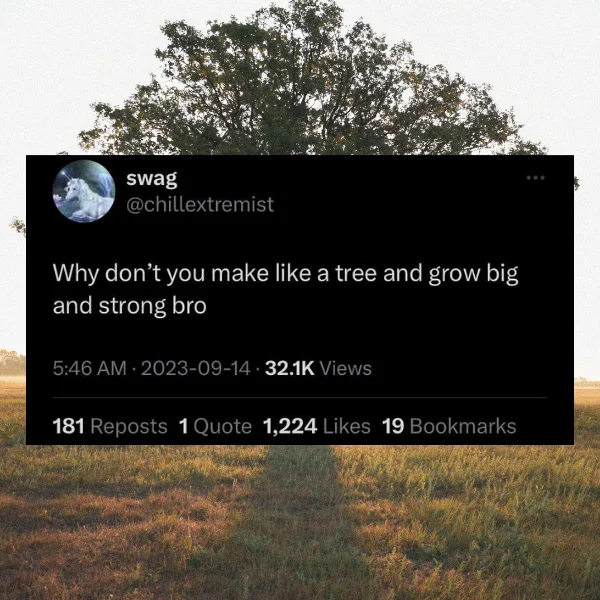Show the 181 Reposts list
Image resolution: width=600 pixels, height=600 pixels.
[x=110, y=426]
